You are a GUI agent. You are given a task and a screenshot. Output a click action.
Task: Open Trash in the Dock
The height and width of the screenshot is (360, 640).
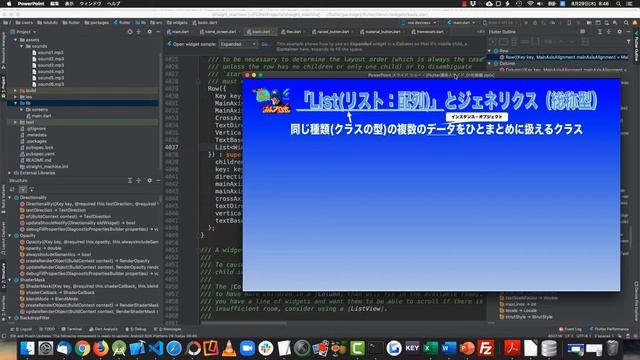(x=612, y=349)
